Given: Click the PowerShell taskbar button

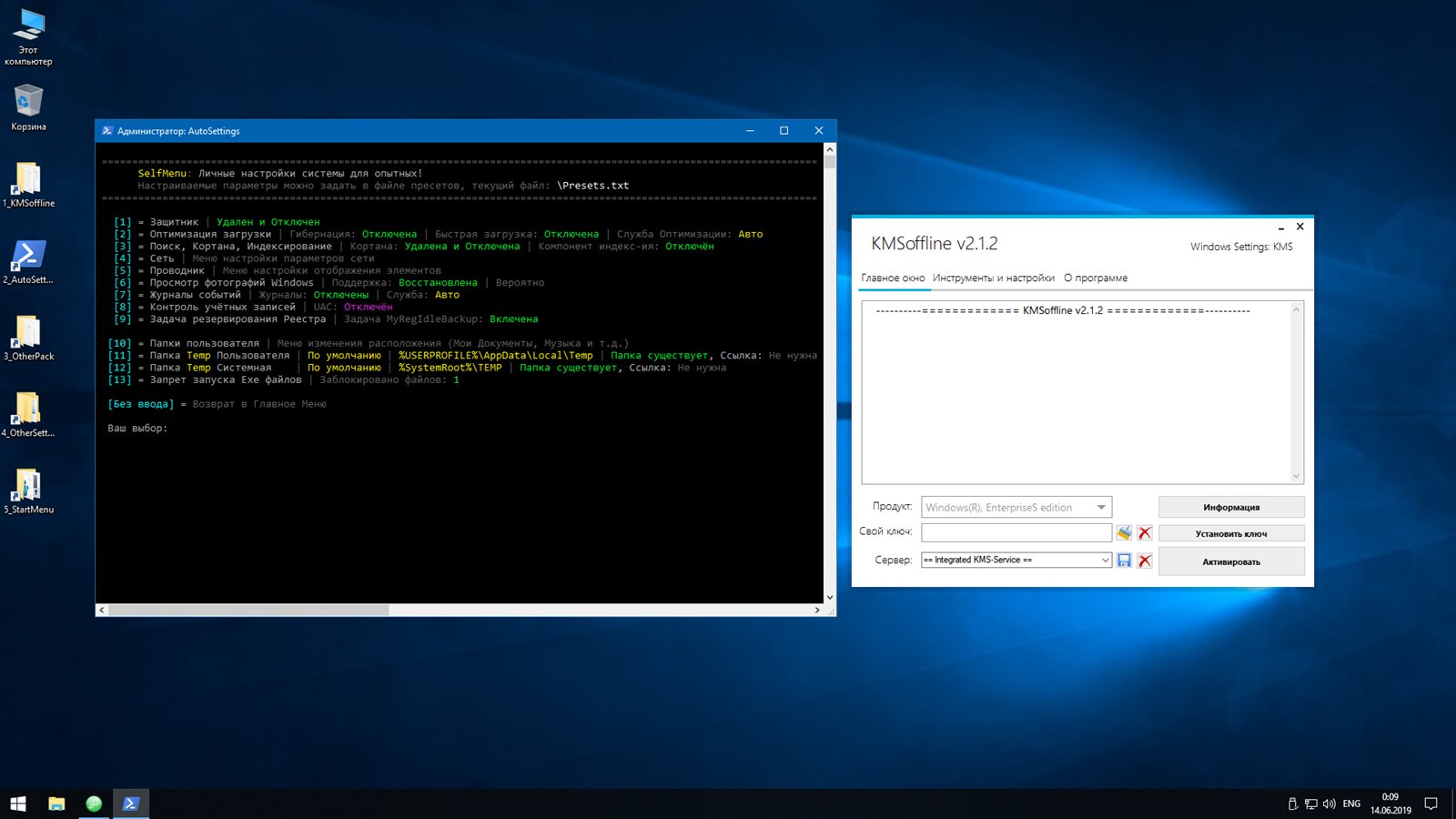Looking at the screenshot, I should [131, 804].
